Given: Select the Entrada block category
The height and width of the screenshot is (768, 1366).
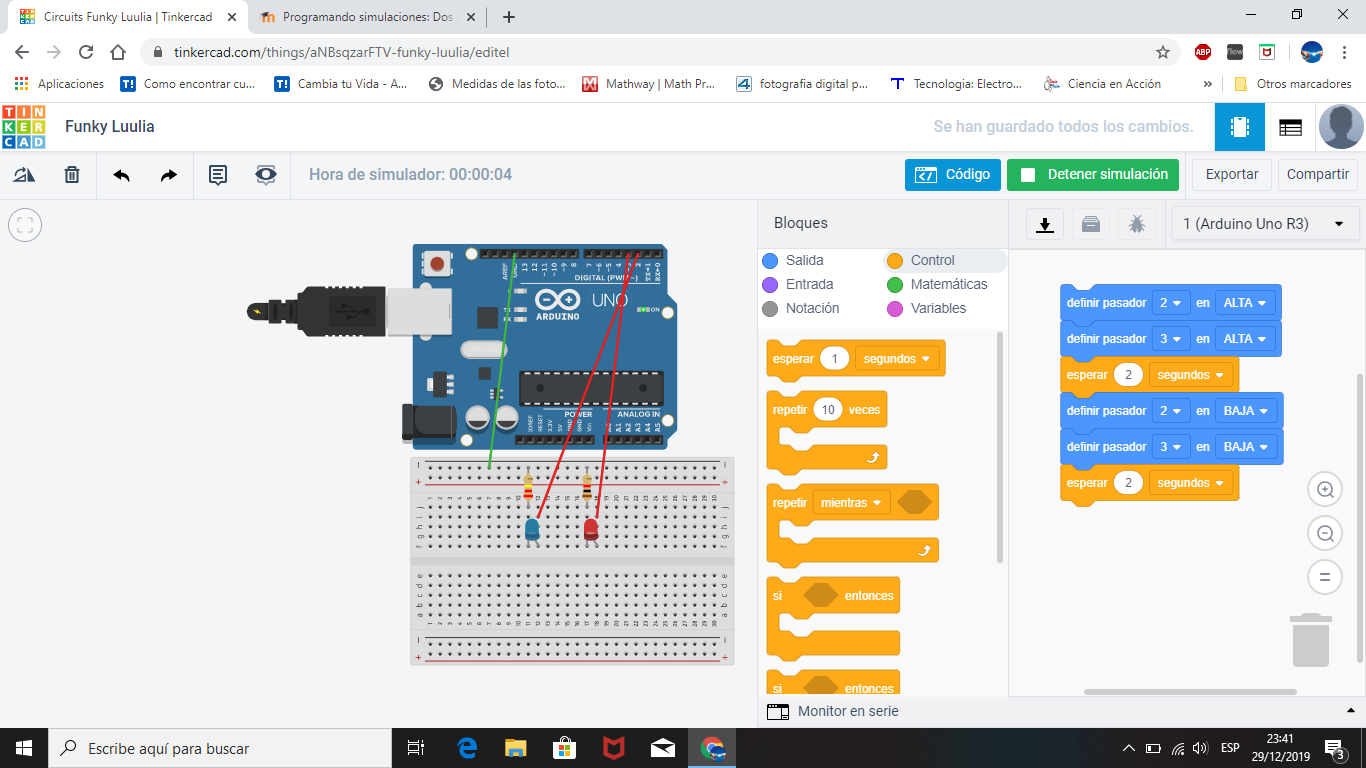Looking at the screenshot, I should tap(810, 284).
